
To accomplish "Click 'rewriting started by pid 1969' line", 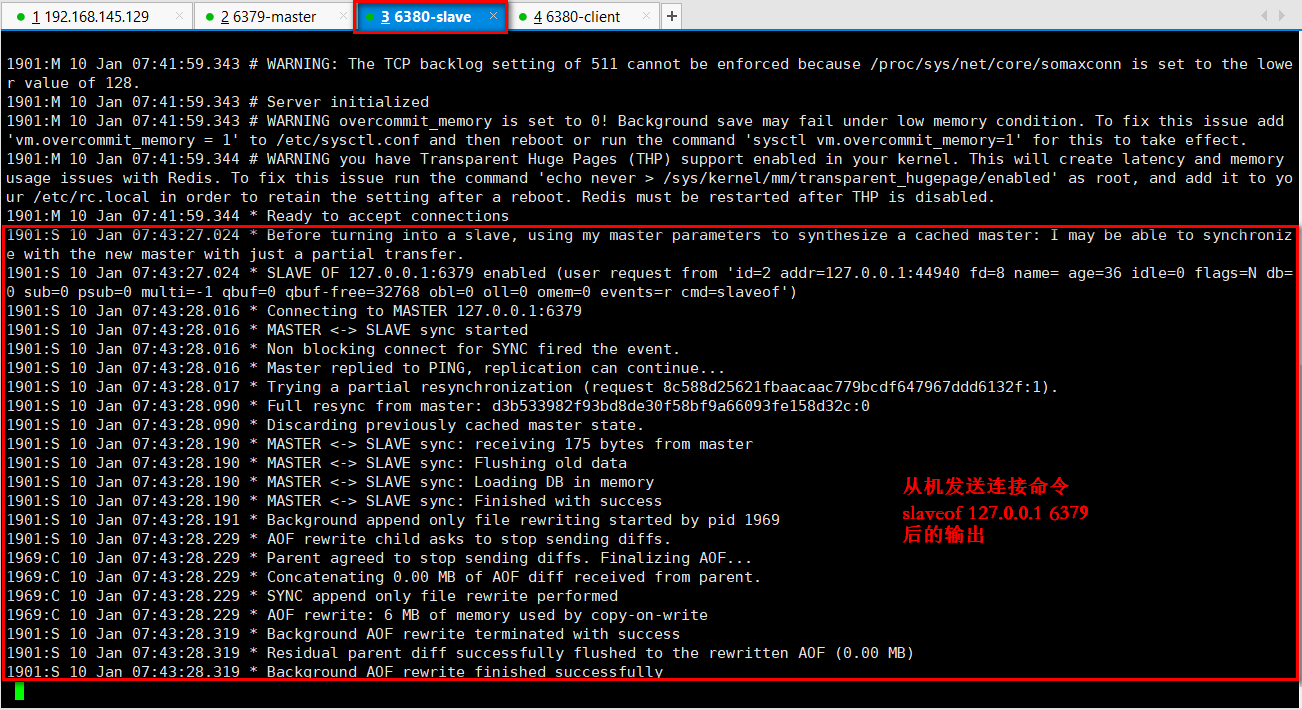I will (x=393, y=520).
